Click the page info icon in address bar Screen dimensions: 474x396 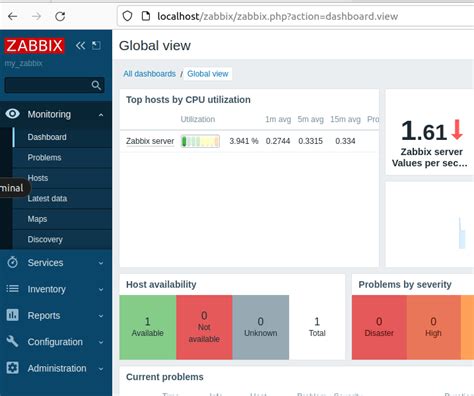pyautogui.click(x=146, y=16)
